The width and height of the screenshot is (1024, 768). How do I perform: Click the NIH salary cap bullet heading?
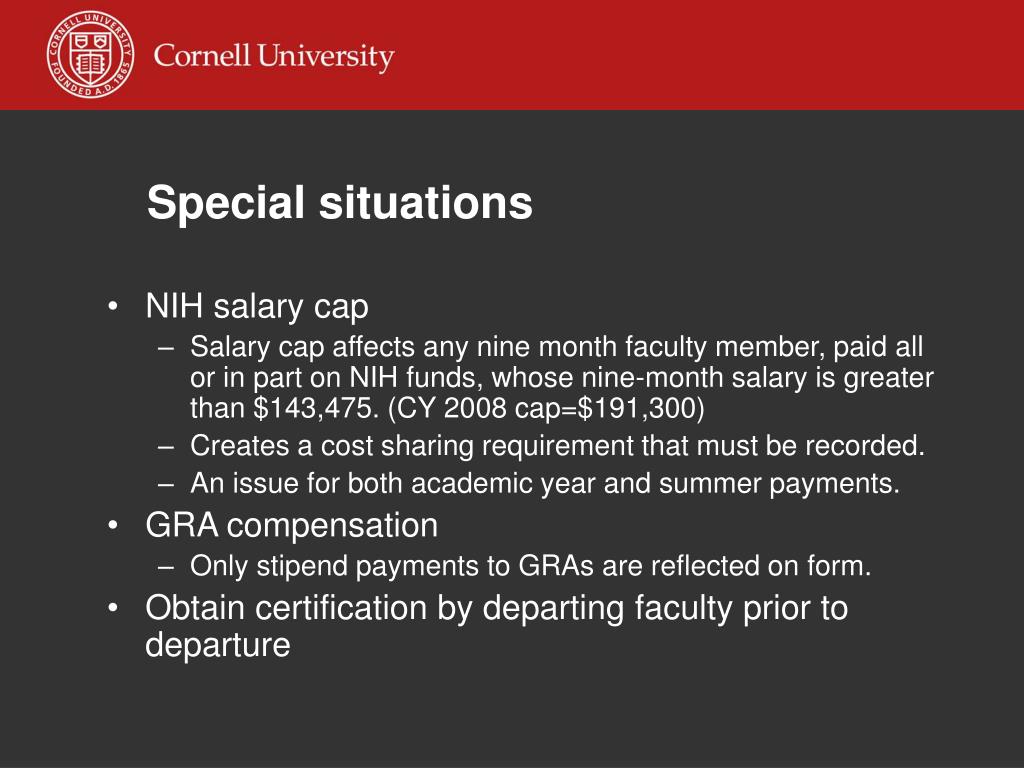tap(257, 306)
